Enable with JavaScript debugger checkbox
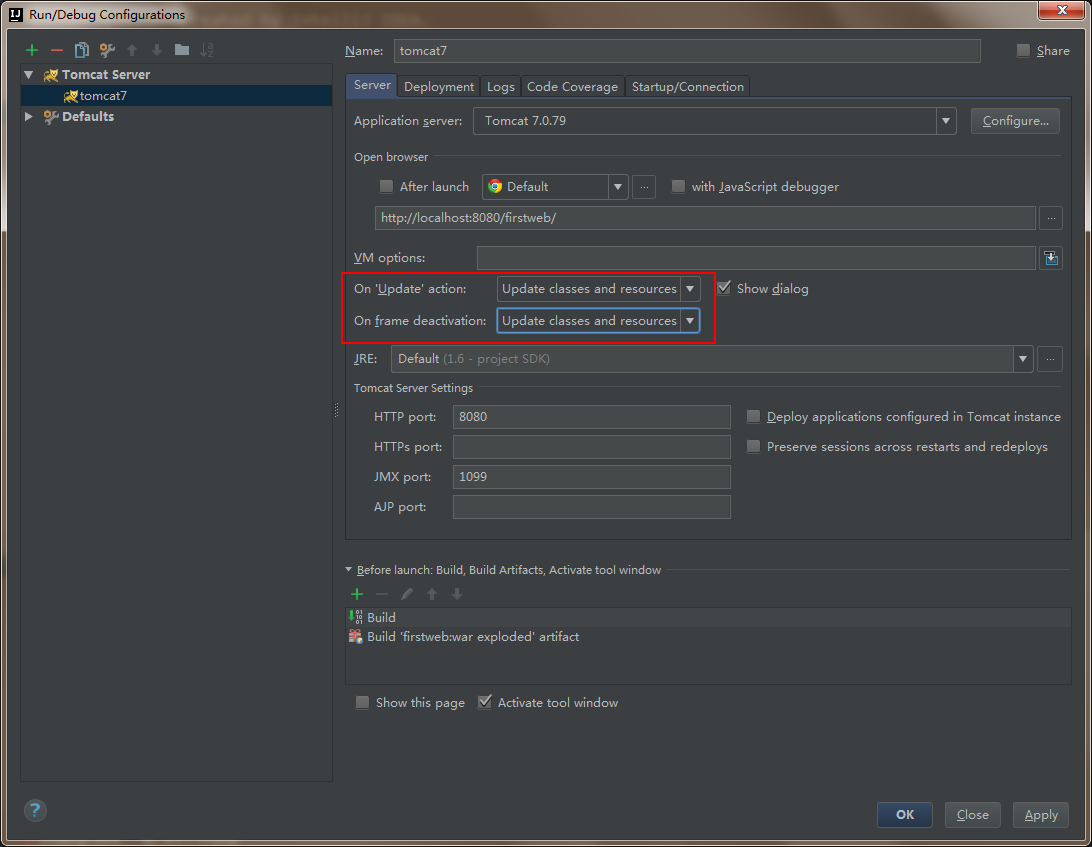 coord(678,187)
